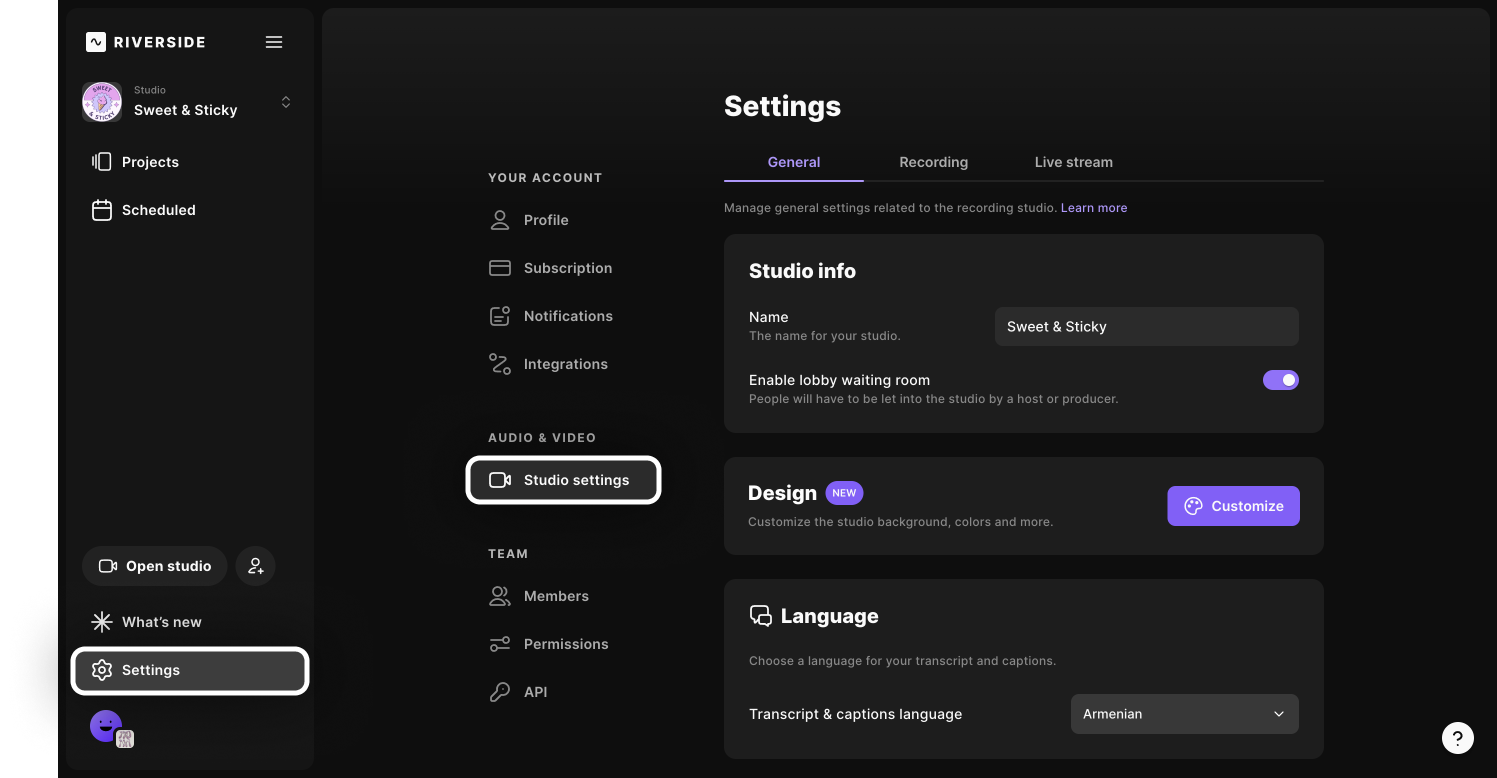This screenshot has width=1497, height=778.
Task: Click the Open studio button
Action: pos(155,566)
